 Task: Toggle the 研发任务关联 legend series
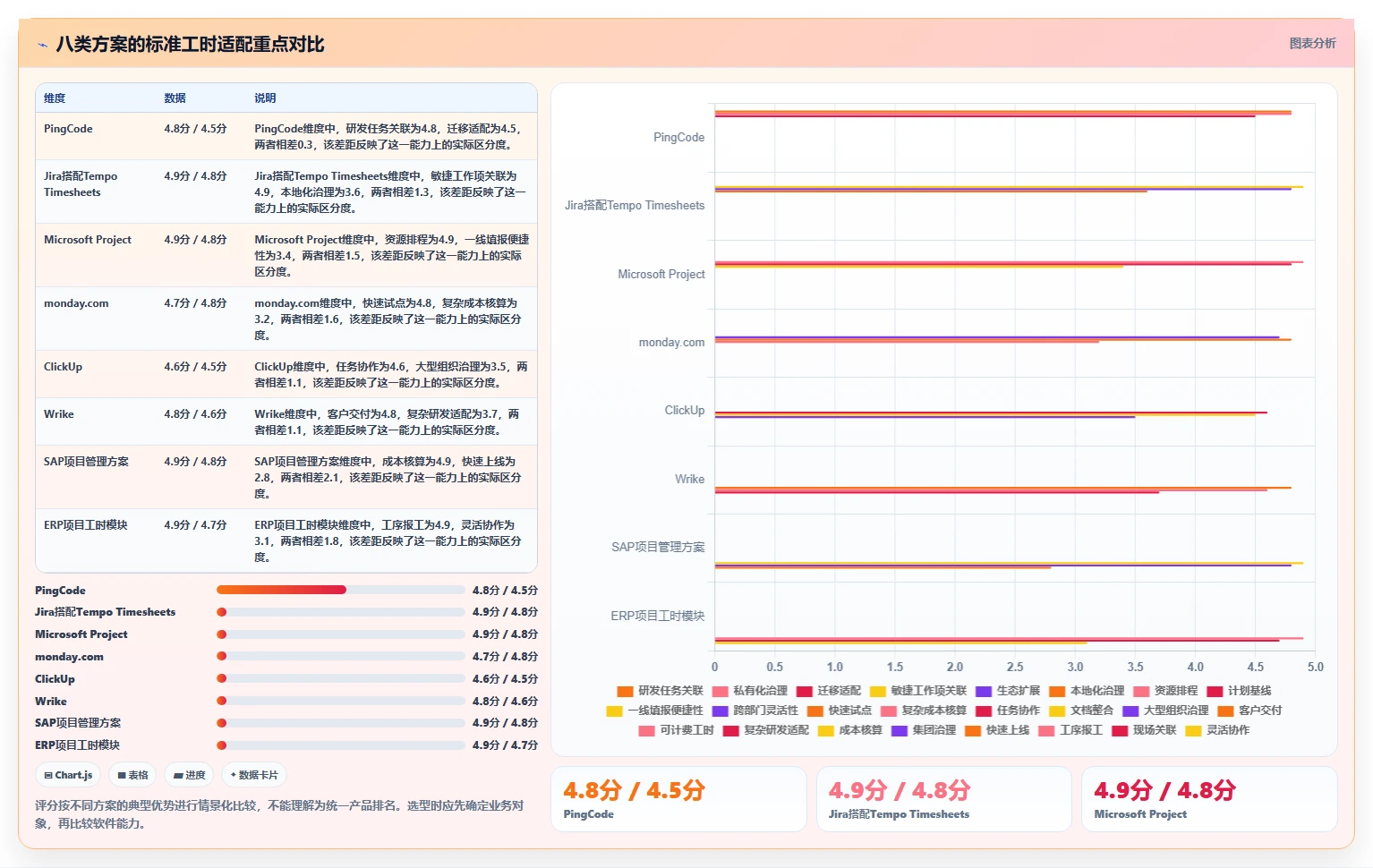pyautogui.click(x=661, y=691)
